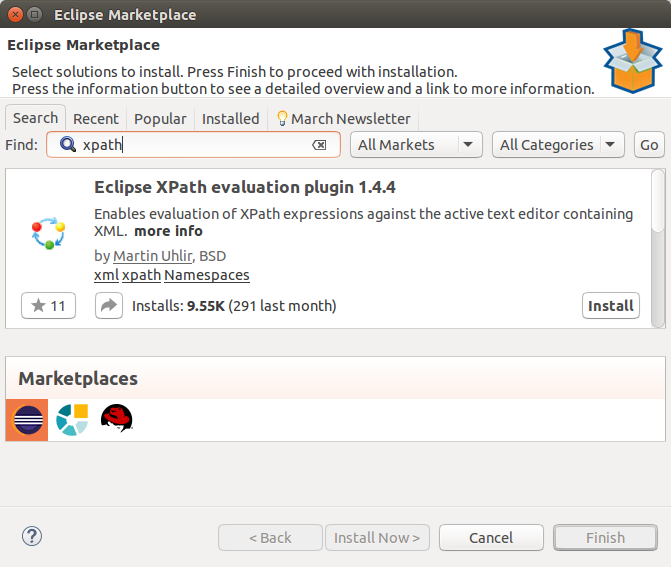Choose the Obeo marketplace catalog icon
The image size is (671, 567).
(x=72, y=420)
